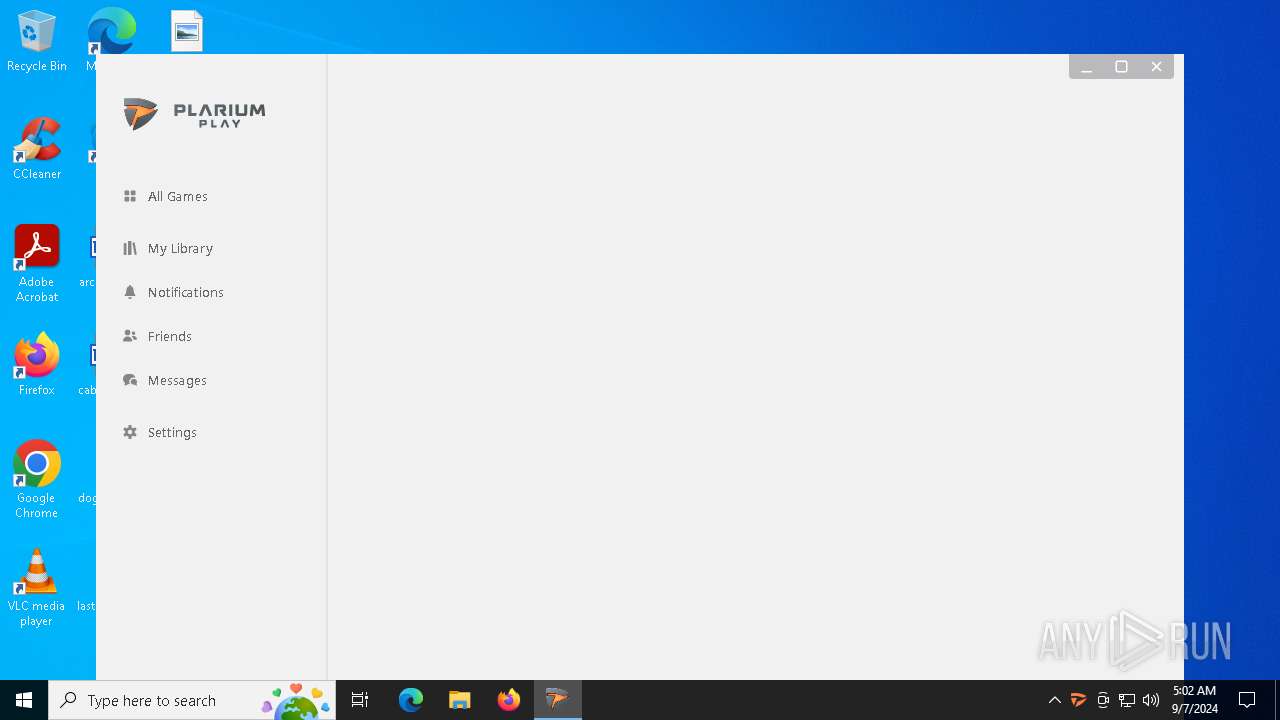
Task: Select CCleaner desktop shortcut
Action: [37, 149]
